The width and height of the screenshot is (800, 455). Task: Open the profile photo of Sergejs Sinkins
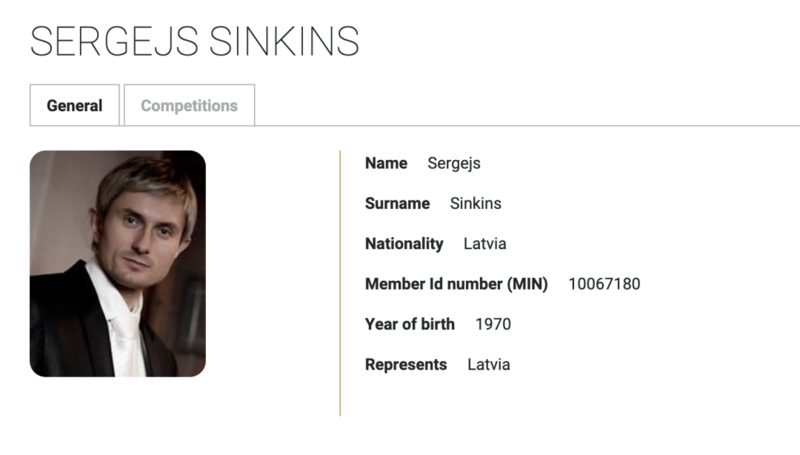118,264
